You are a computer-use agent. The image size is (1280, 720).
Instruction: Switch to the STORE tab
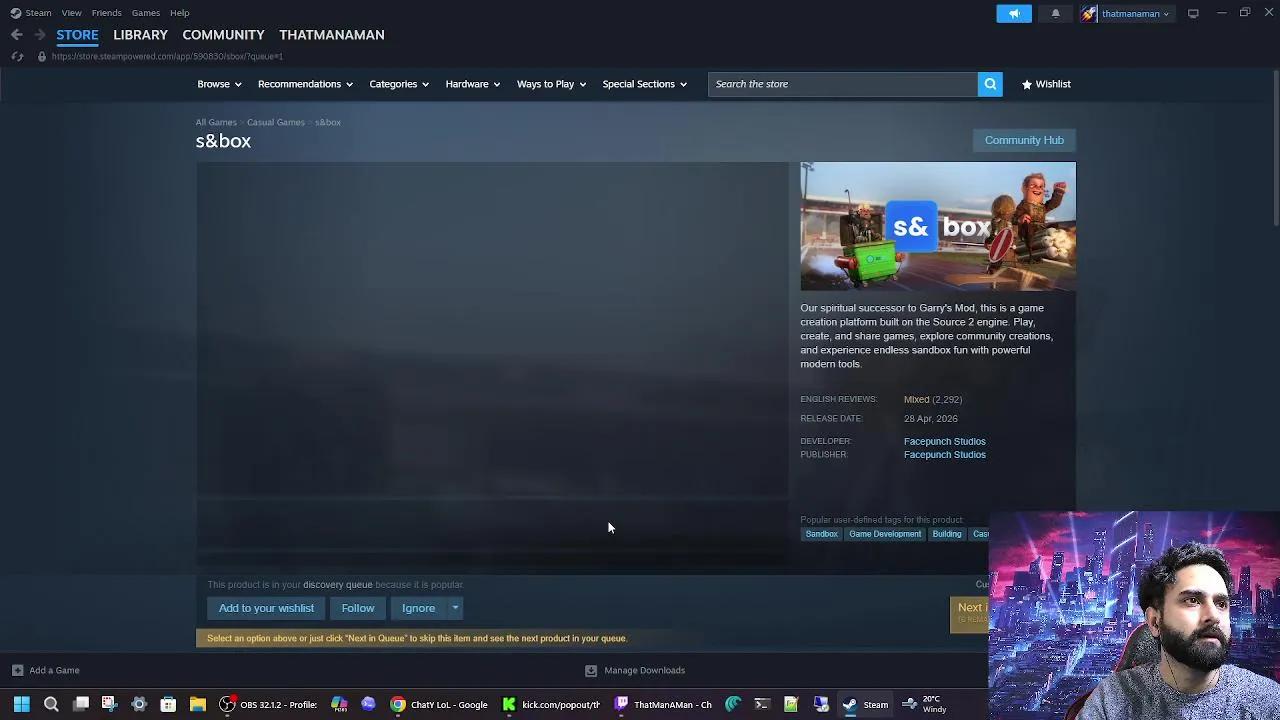click(77, 35)
